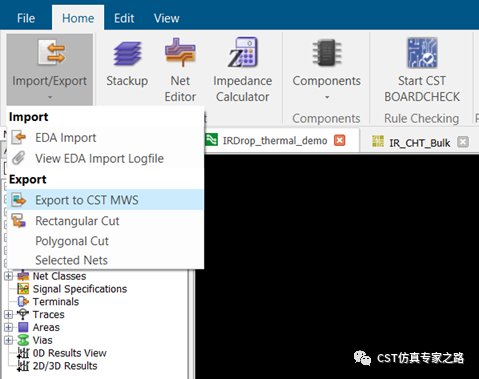
Task: Open the Impedance Calculator
Action: (242, 52)
